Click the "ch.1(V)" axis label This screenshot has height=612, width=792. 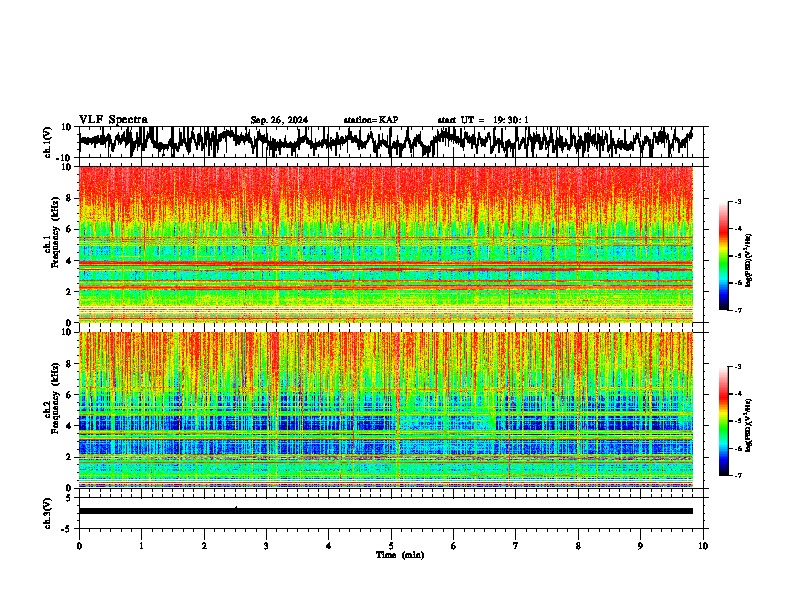[x=49, y=142]
